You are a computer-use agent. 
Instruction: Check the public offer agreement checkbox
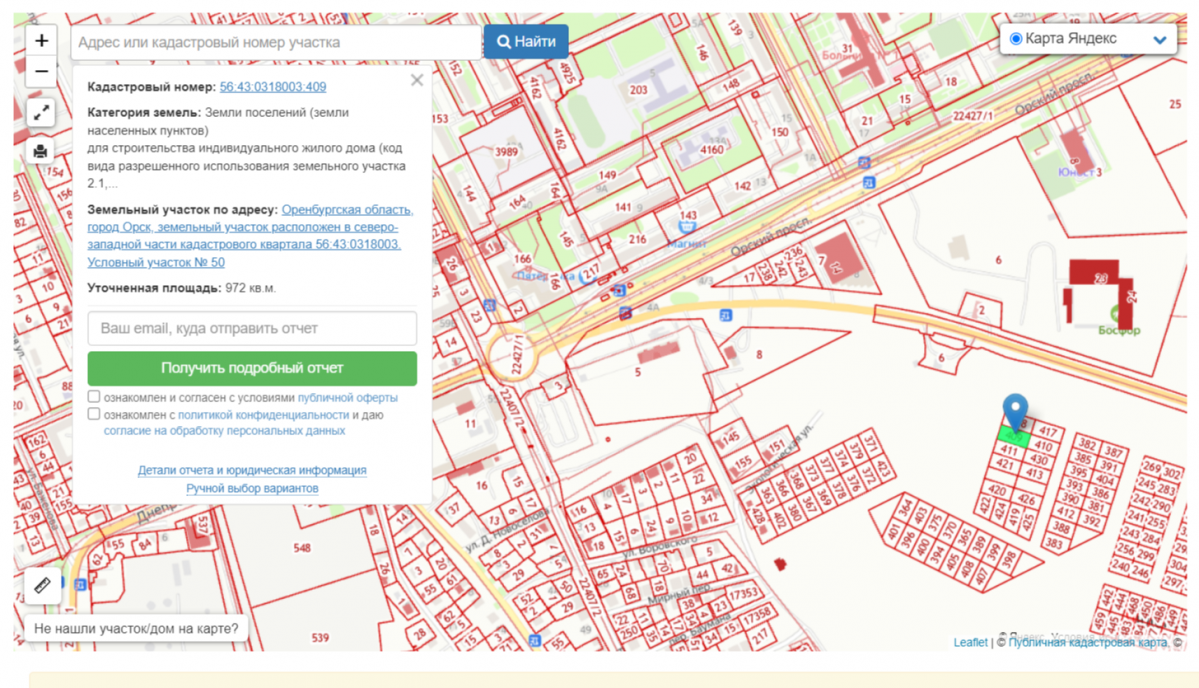click(x=94, y=397)
